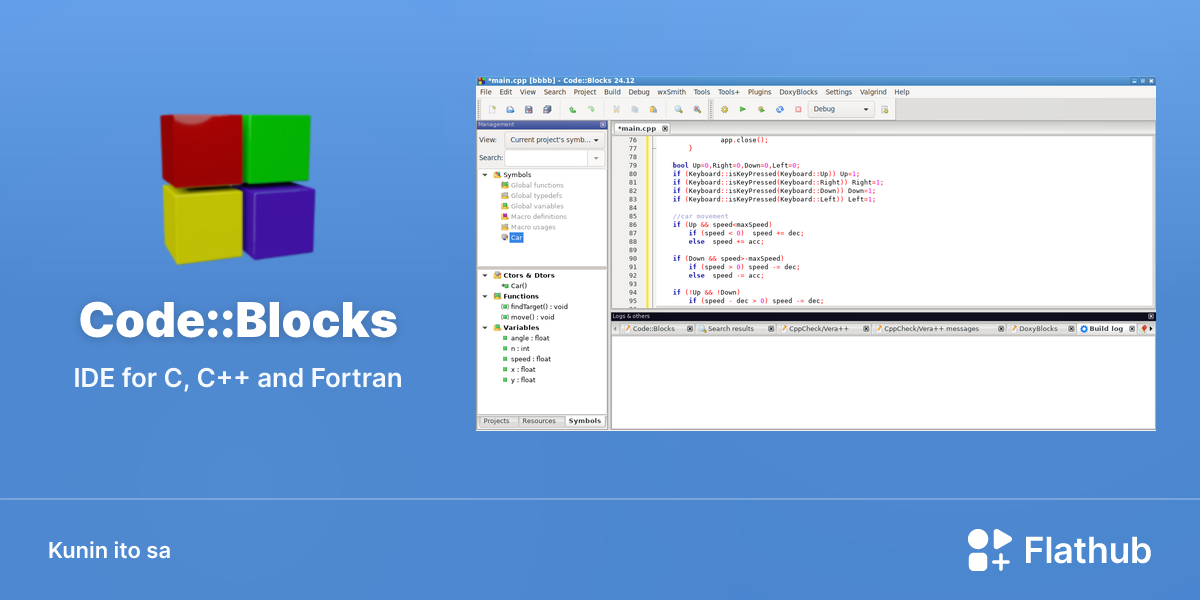1200x600 pixels.
Task: Open the Edit menu
Action: pos(506,92)
